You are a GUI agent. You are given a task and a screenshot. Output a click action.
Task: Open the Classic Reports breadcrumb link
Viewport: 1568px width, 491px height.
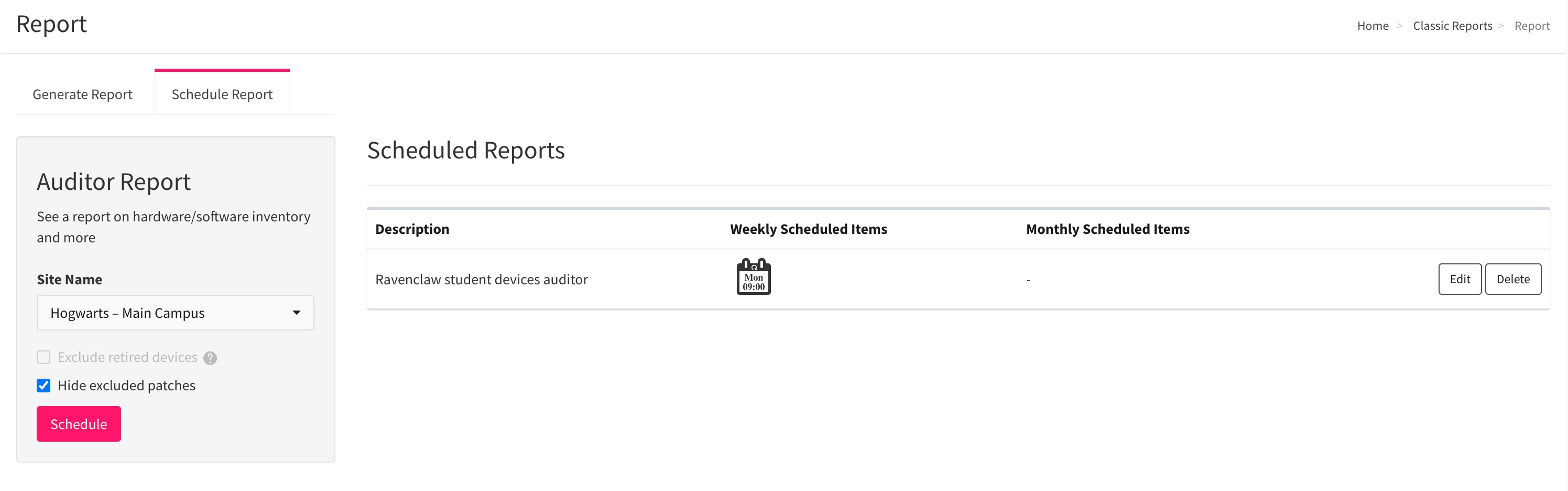point(1452,26)
